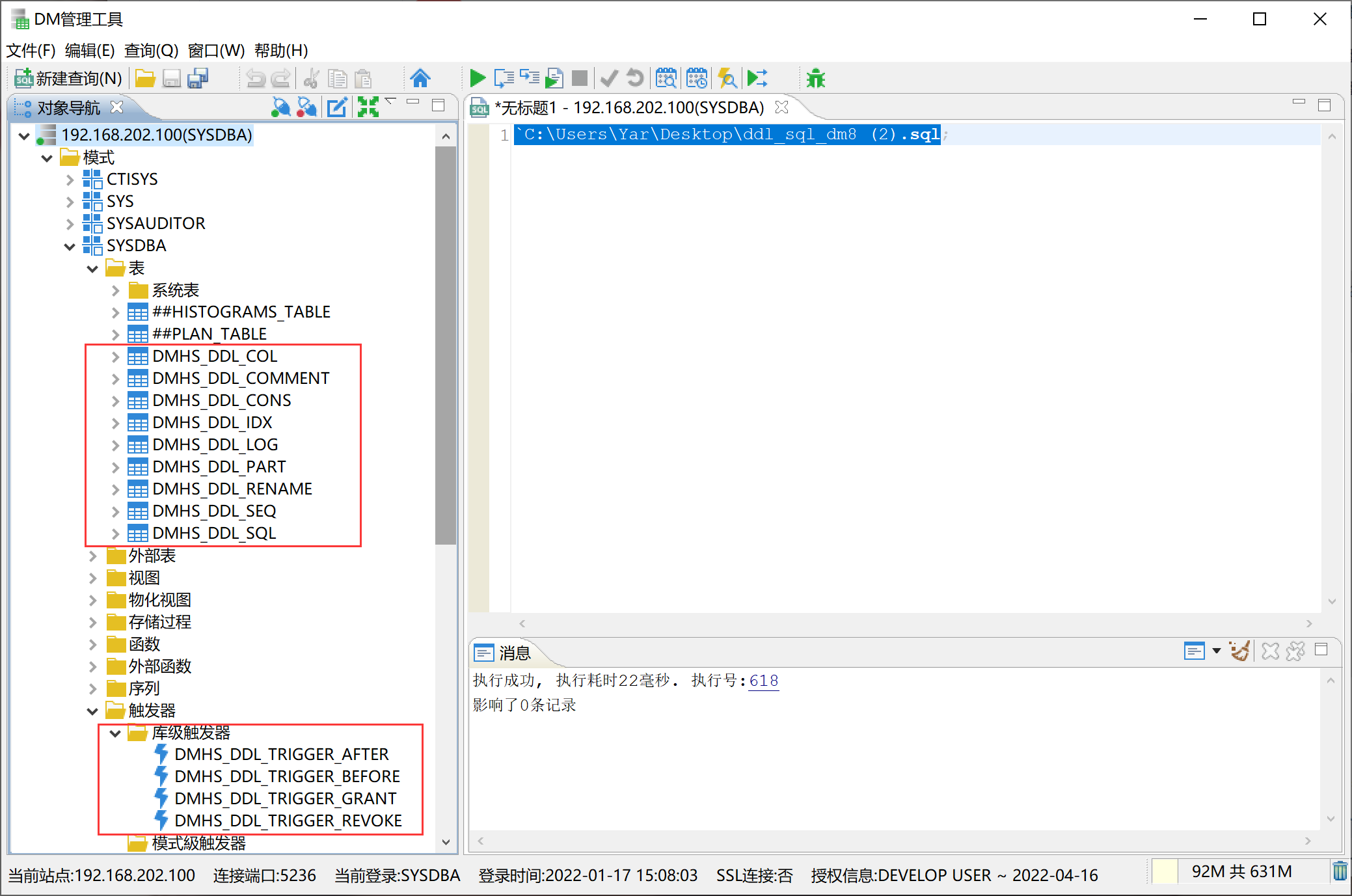This screenshot has width=1352, height=896.
Task: Click the object navigator vertical scrollbar
Action: (x=446, y=345)
